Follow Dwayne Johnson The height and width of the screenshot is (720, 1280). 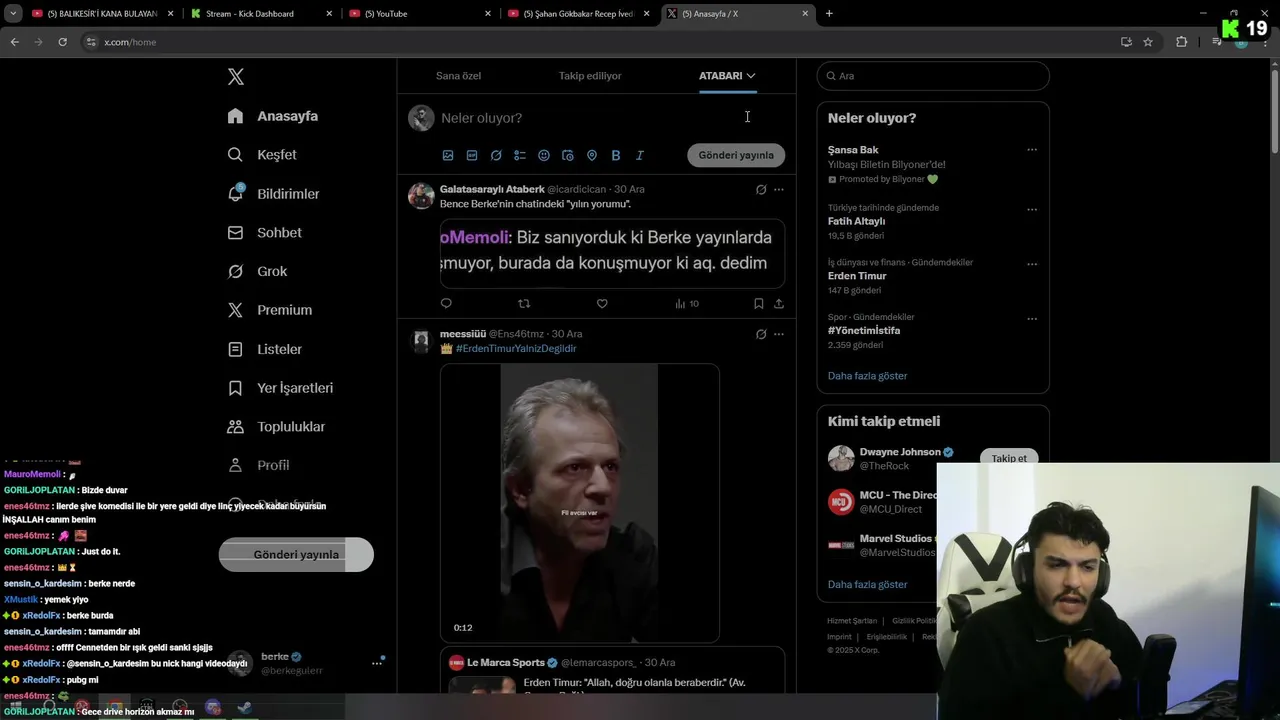point(1009,458)
